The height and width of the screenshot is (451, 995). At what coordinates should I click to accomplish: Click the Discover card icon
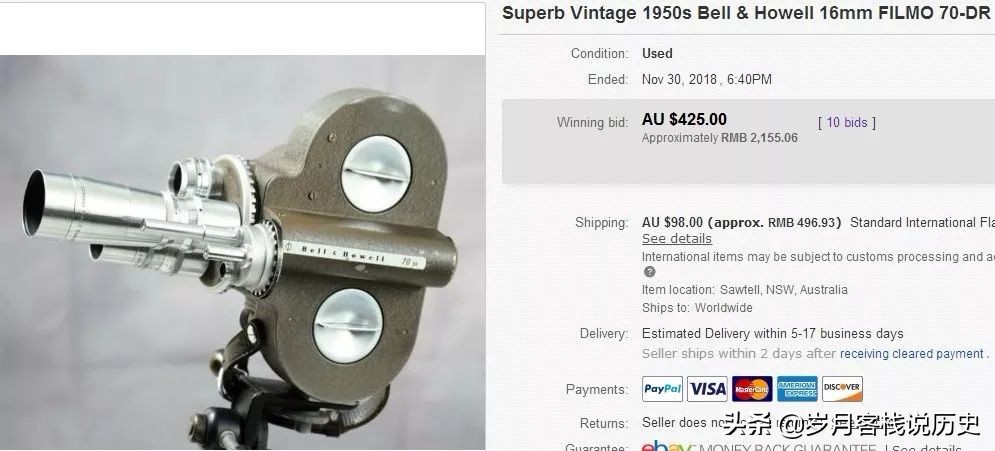coord(842,389)
